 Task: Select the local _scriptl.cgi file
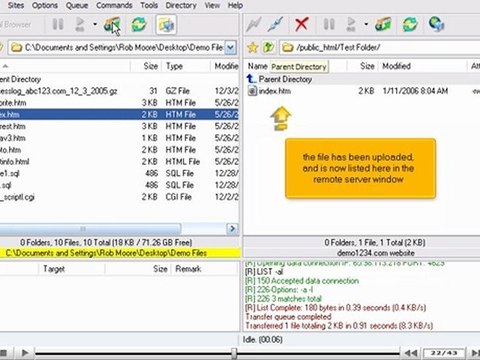(119, 197)
